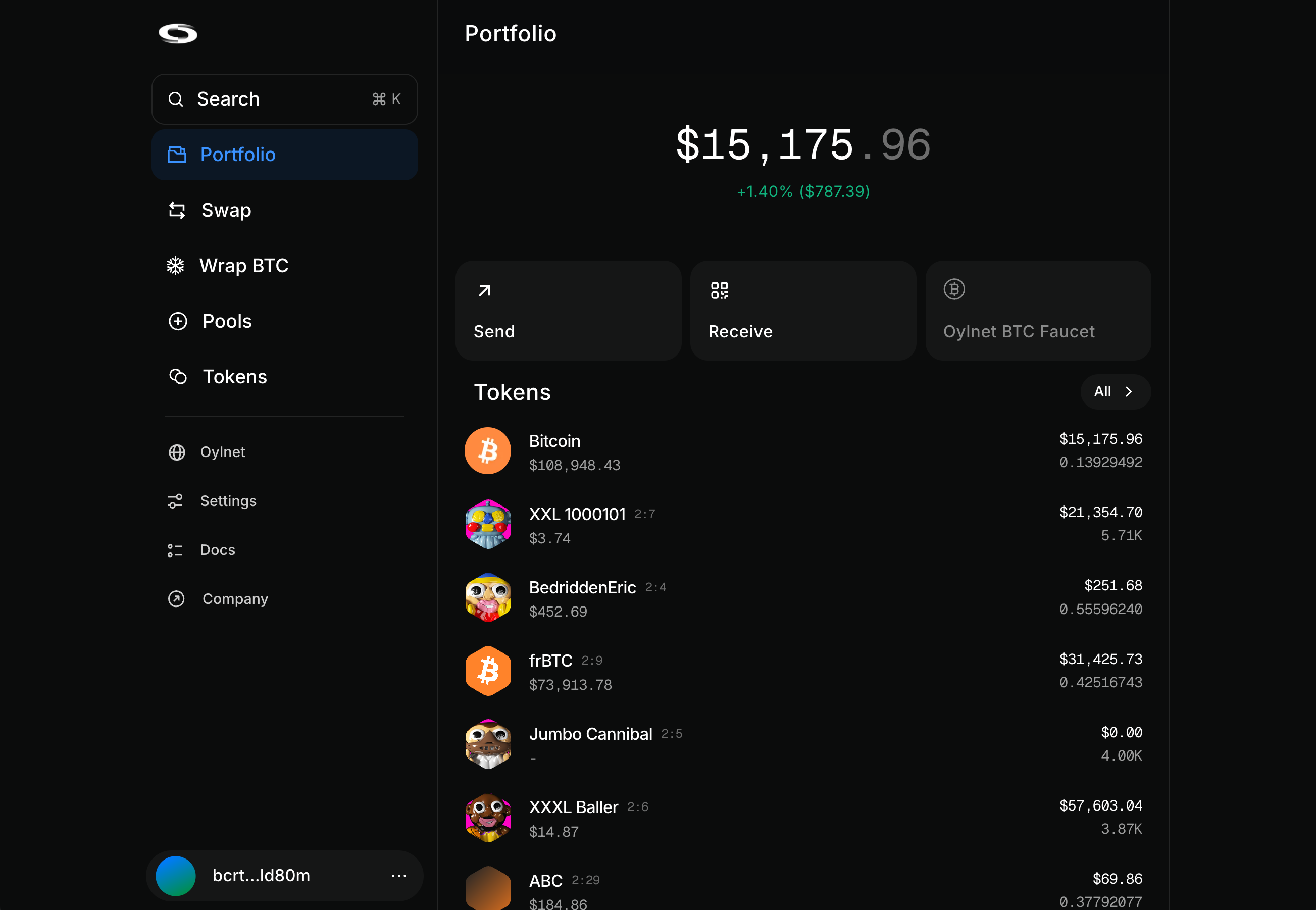
Task: Focus the Search input field
Action: [284, 99]
